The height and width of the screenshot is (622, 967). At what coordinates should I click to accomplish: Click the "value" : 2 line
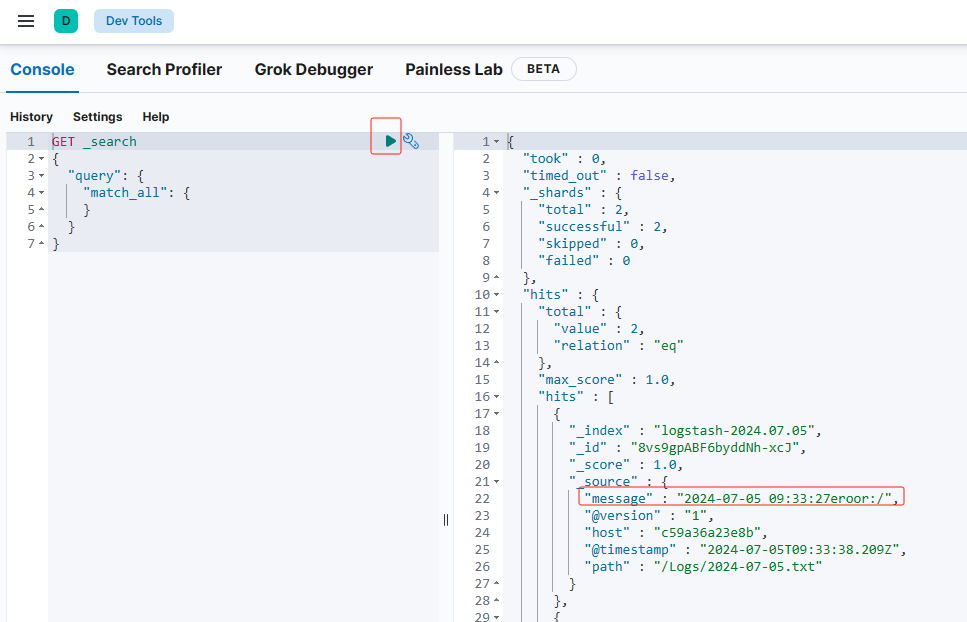click(599, 329)
